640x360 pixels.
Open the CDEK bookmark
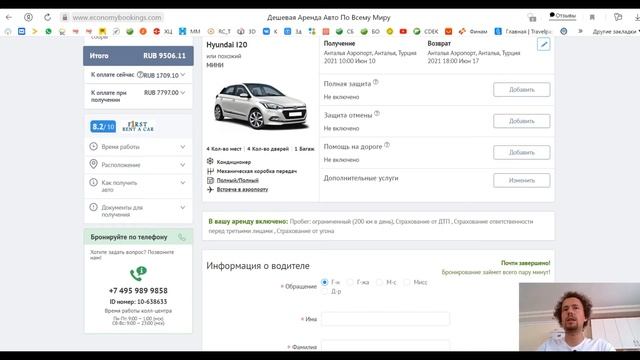click(x=426, y=31)
